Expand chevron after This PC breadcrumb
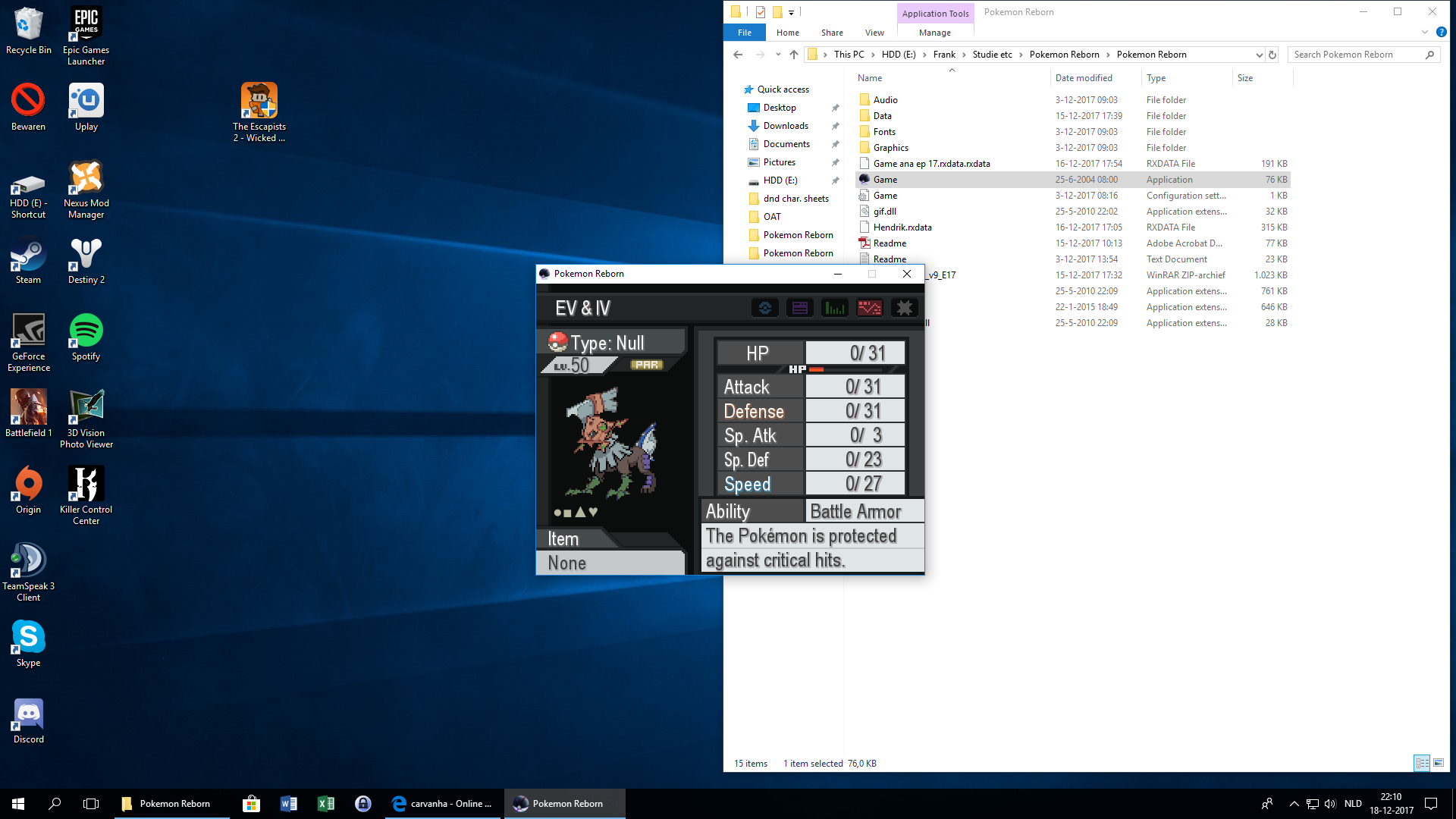The image size is (1456, 819). 873,55
